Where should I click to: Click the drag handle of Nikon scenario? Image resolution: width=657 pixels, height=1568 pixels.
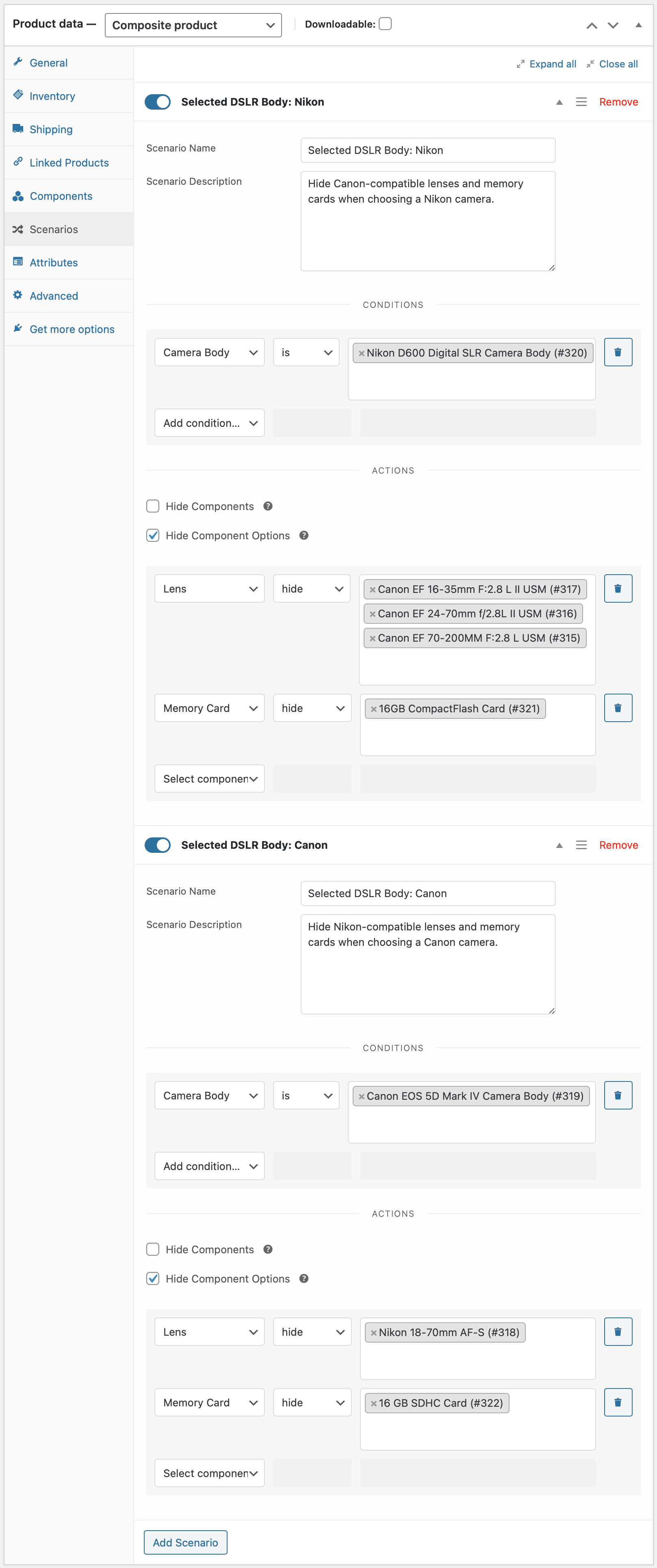pyautogui.click(x=581, y=102)
